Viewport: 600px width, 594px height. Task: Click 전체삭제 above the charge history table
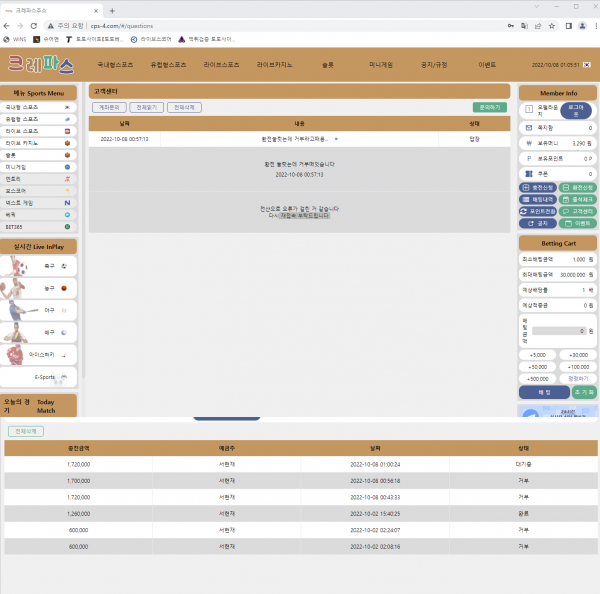25,431
